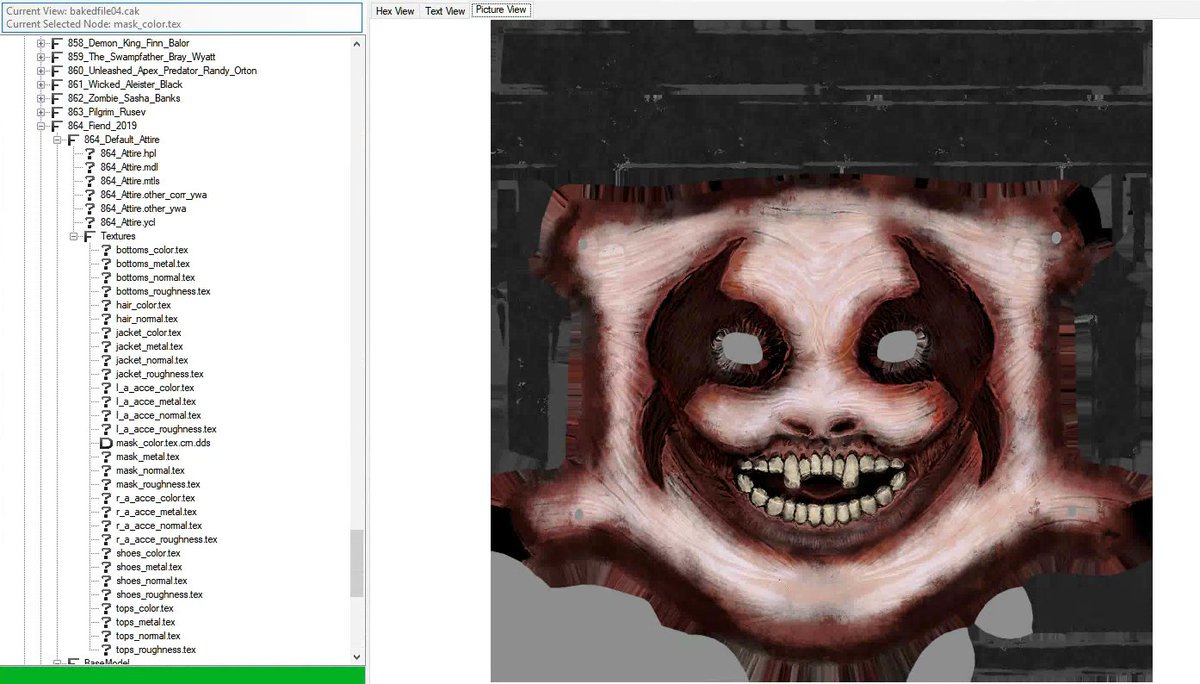Image resolution: width=1200 pixels, height=684 pixels.
Task: Select r_a_acce_normal.tex texture
Action: click(159, 525)
